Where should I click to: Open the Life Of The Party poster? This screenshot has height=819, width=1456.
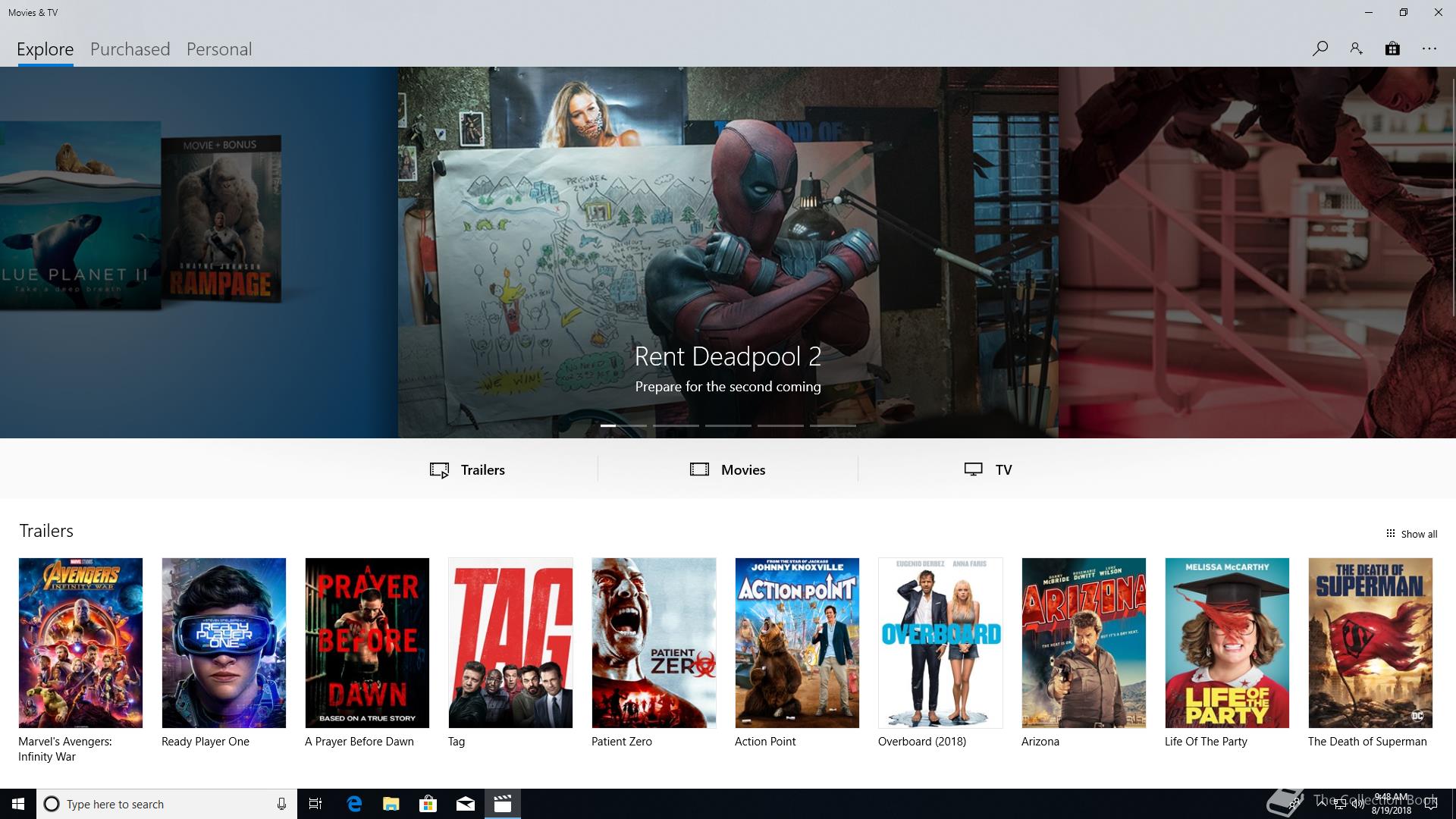click(x=1227, y=643)
